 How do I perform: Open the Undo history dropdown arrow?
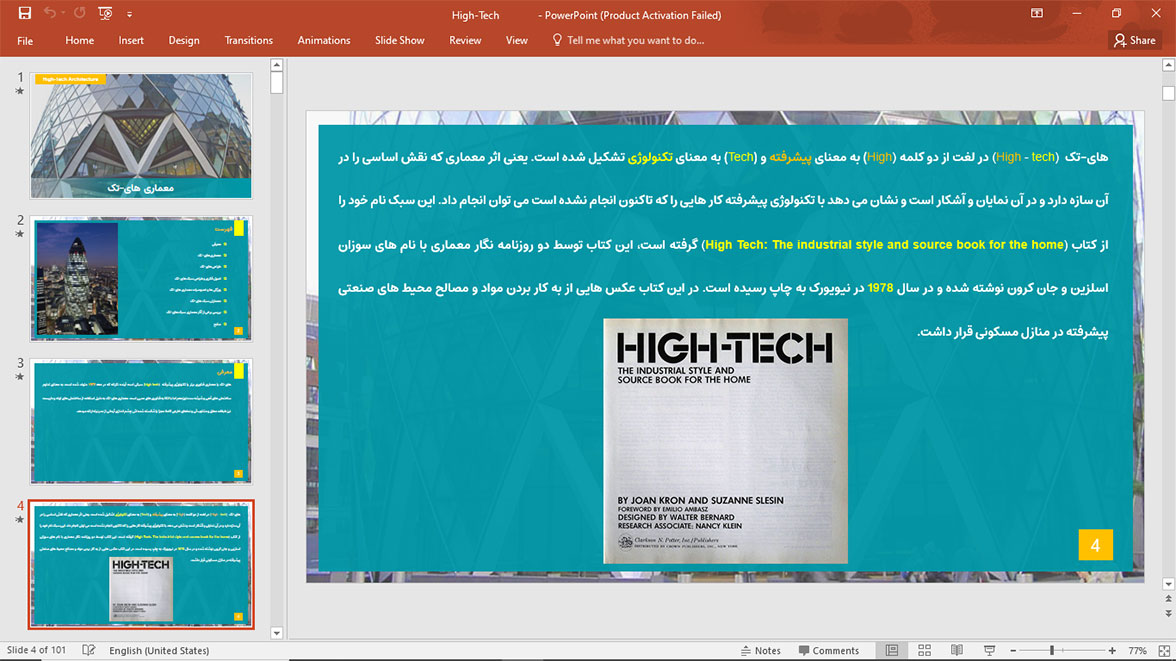pyautogui.click(x=63, y=14)
